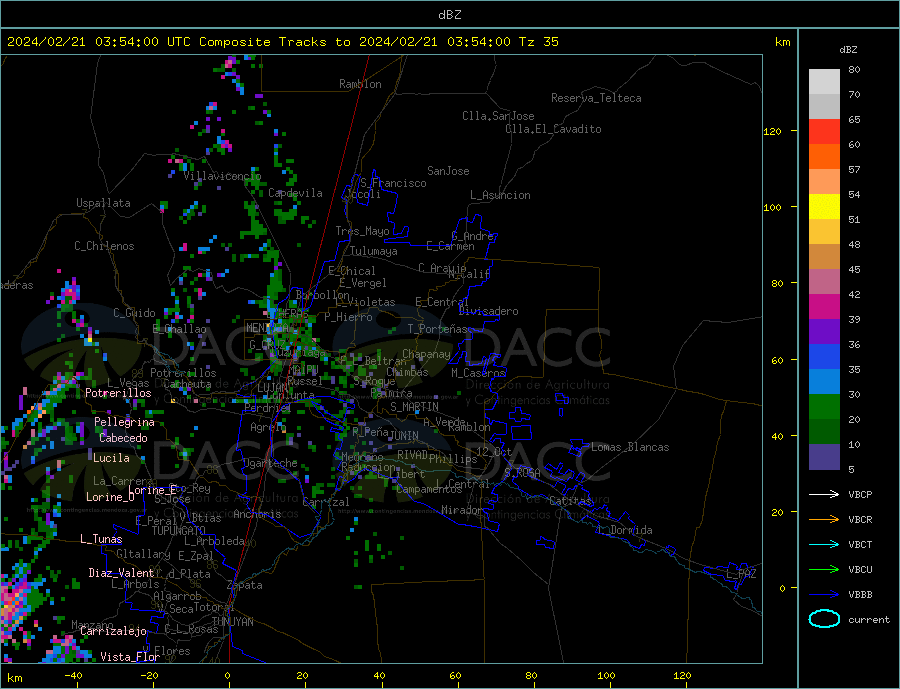
Task: Click the Zapata map label
Action: (x=245, y=586)
